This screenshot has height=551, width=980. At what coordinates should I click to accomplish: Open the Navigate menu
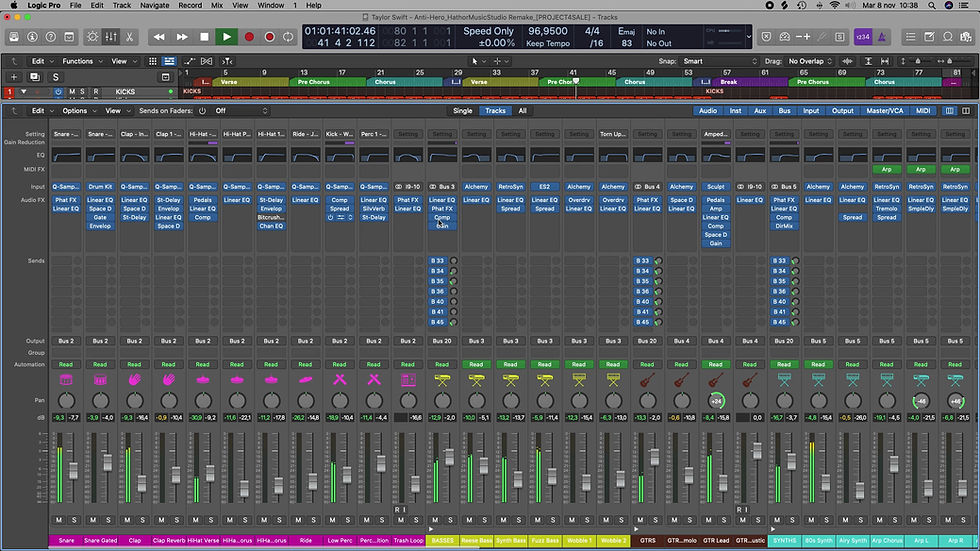tap(154, 5)
